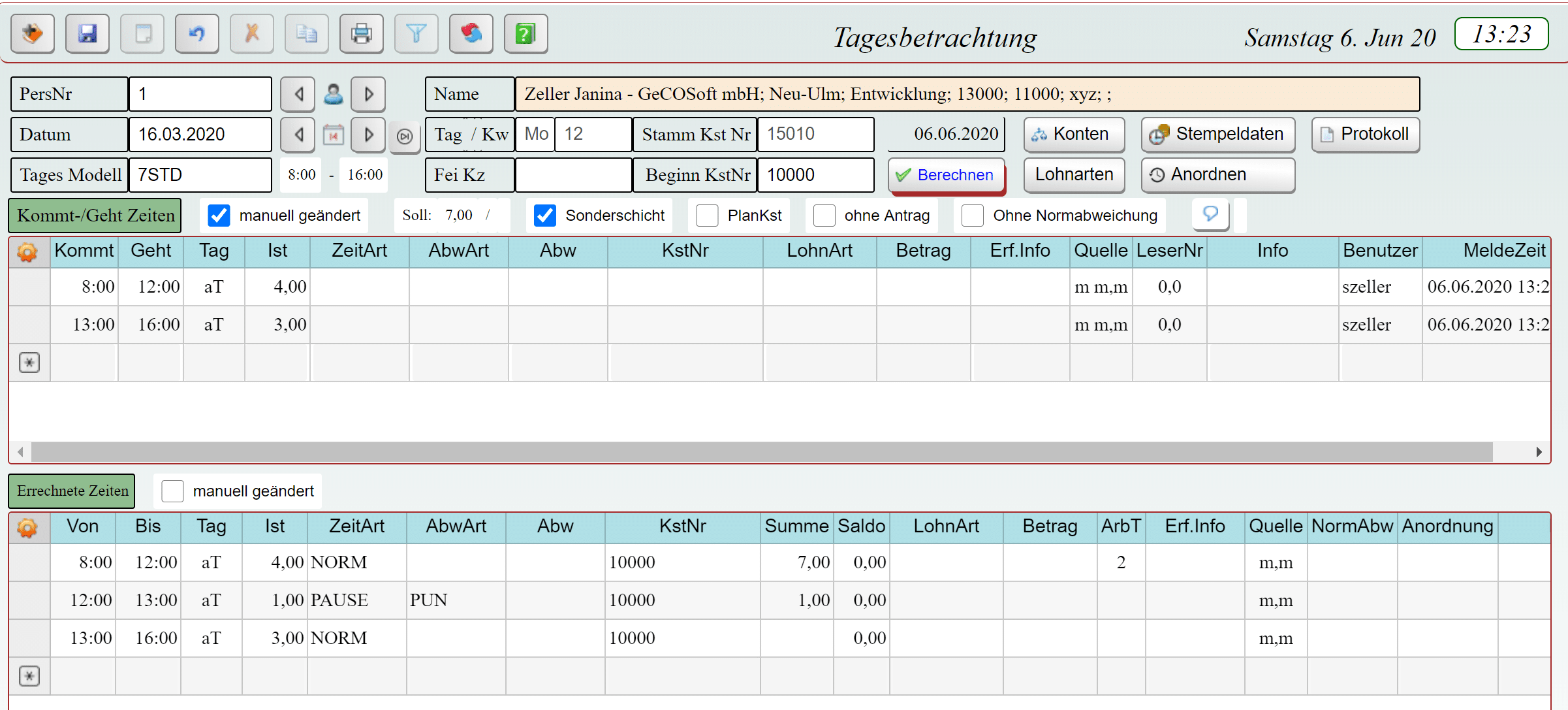Click the PersNr input field
This screenshot has height=710, width=1568.
click(x=200, y=95)
